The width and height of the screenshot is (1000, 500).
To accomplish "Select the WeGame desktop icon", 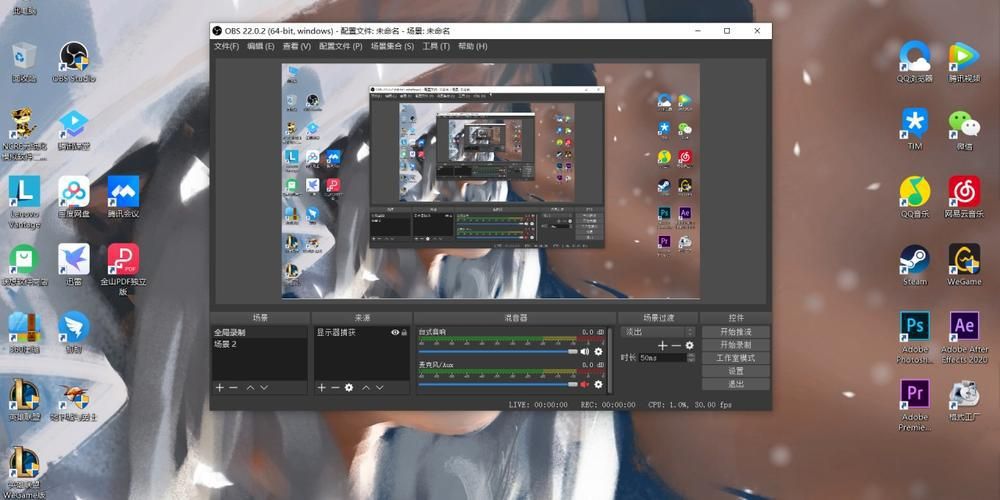I will (964, 265).
